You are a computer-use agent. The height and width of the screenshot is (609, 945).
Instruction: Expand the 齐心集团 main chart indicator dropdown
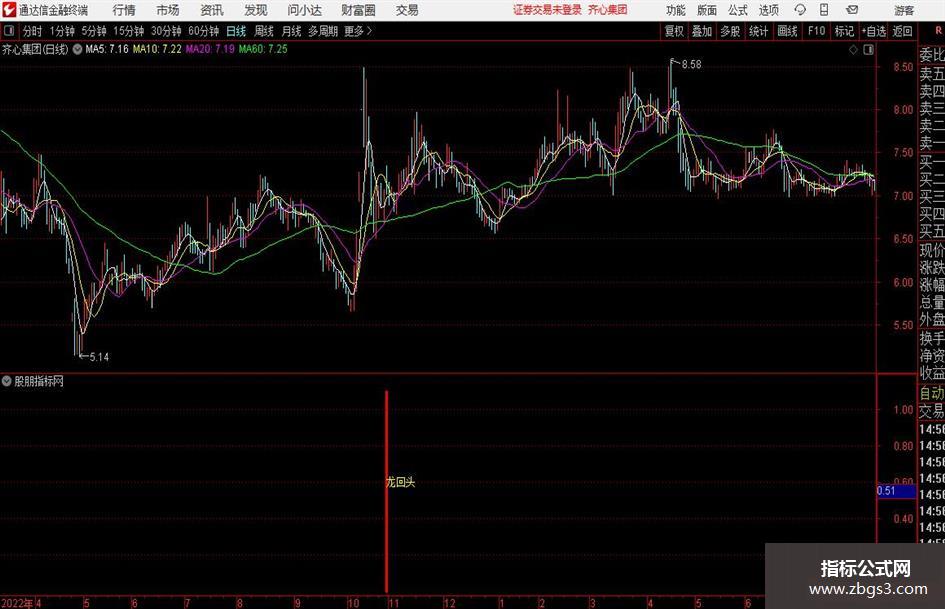pos(77,49)
